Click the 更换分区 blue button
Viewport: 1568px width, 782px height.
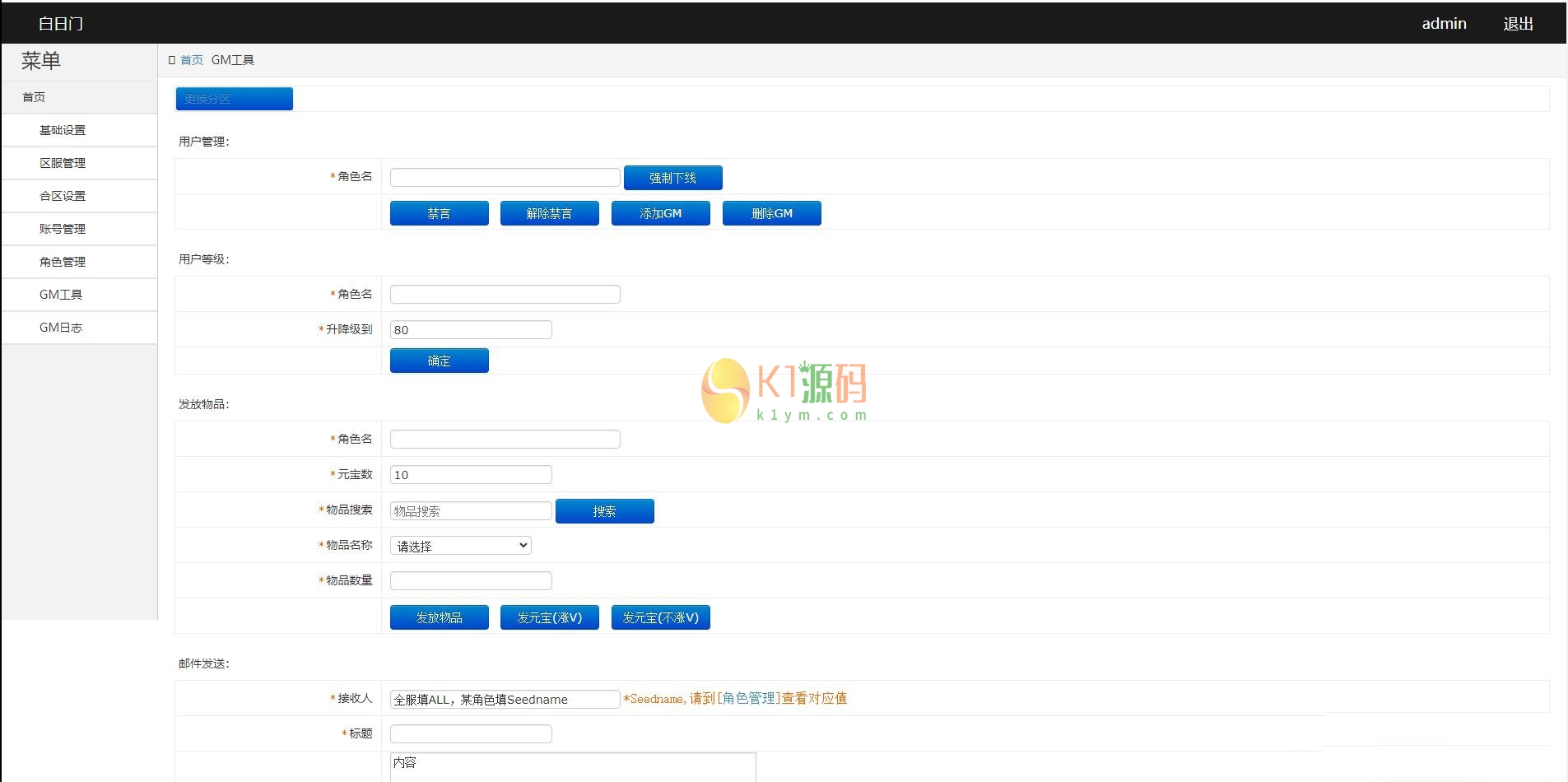coord(234,99)
